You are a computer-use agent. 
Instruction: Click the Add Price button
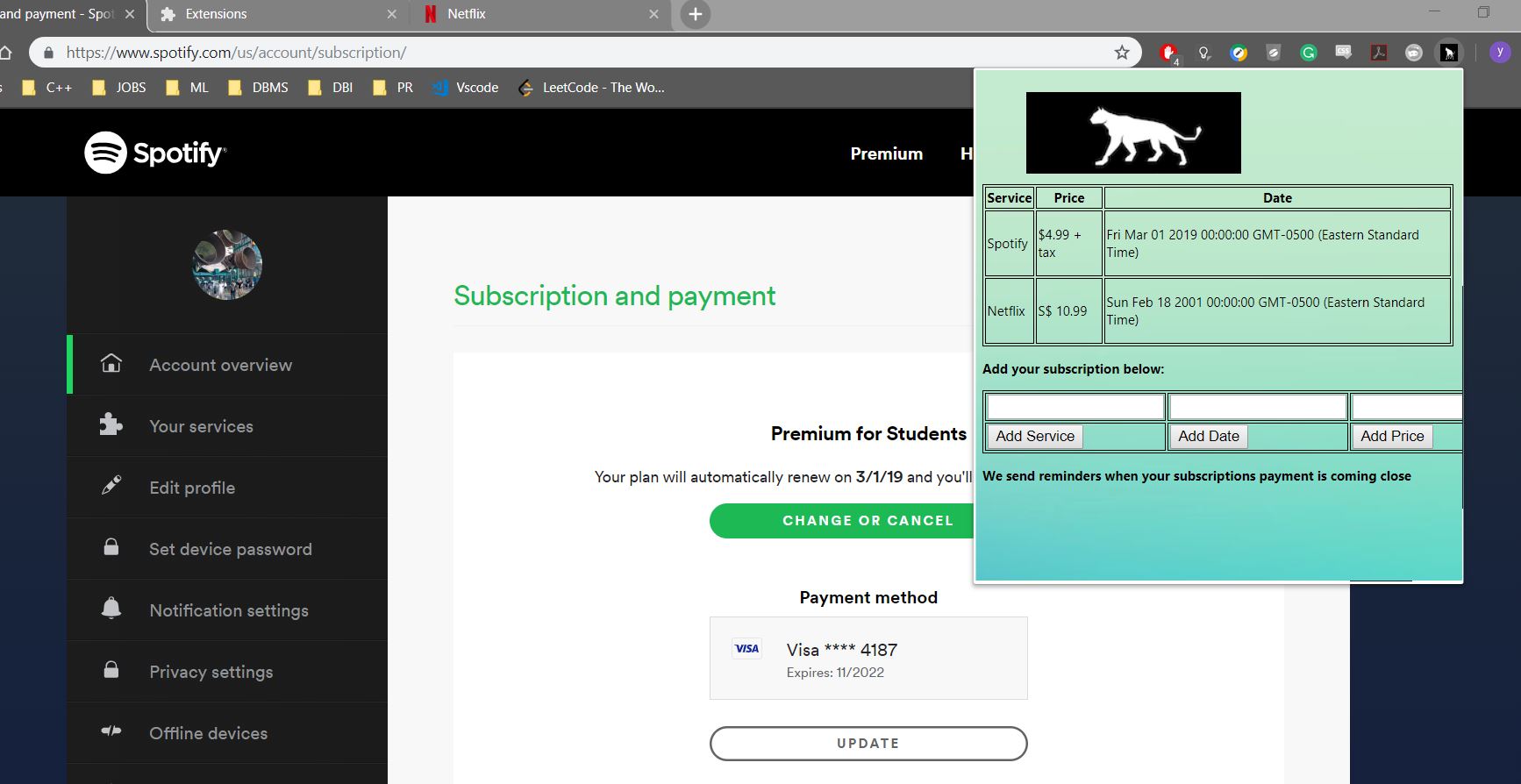pyautogui.click(x=1392, y=436)
